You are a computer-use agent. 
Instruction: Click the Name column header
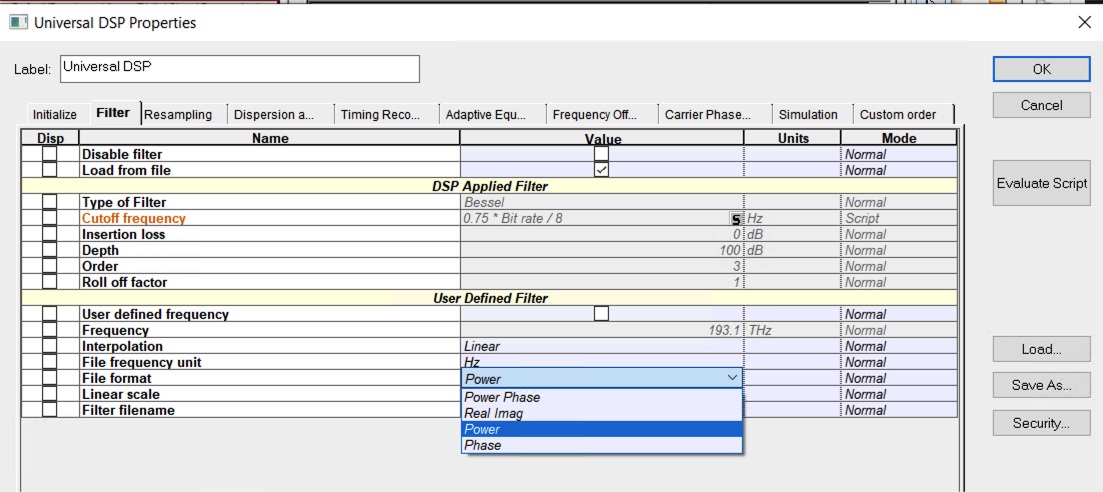[270, 138]
